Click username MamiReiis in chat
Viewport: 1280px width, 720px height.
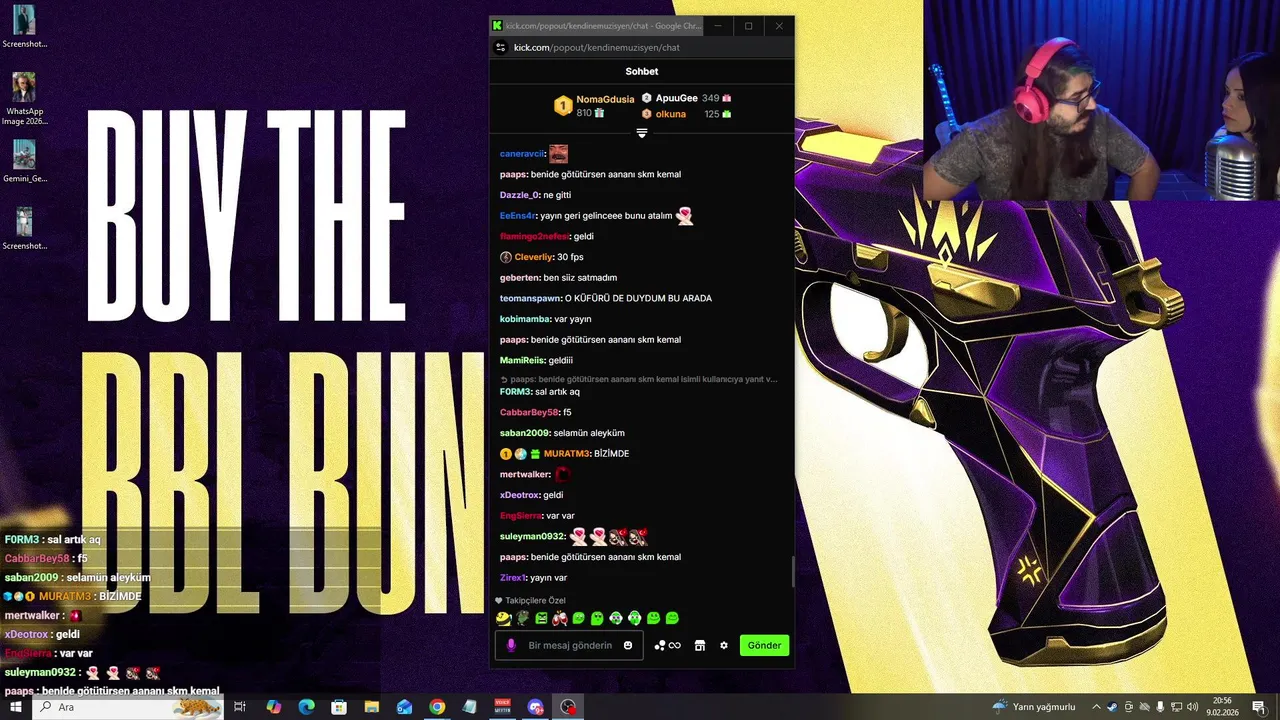pyautogui.click(x=522, y=360)
